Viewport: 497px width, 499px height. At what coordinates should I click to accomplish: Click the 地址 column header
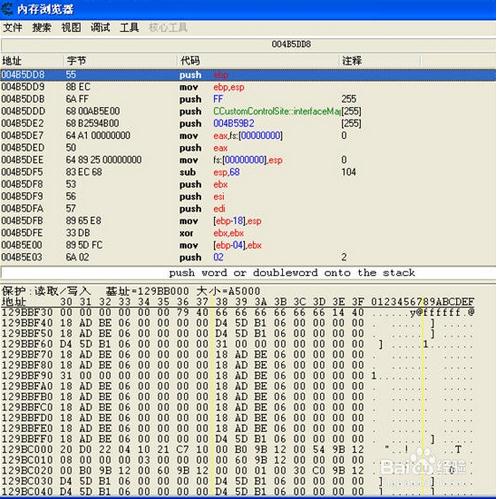click(32, 61)
